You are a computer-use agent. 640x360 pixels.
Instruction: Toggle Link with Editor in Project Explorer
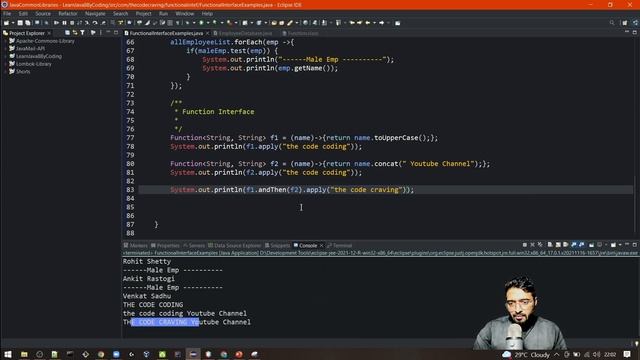tap(75, 33)
